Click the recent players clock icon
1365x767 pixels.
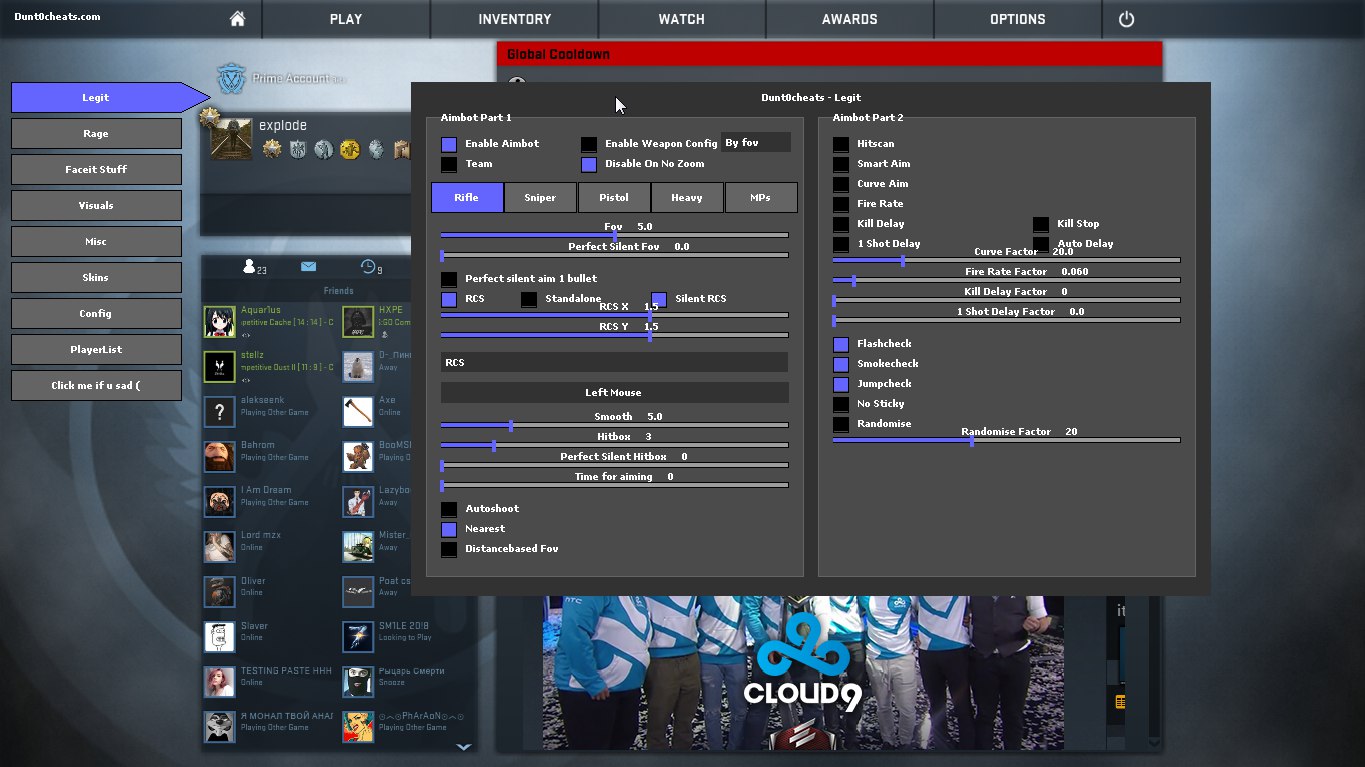tap(369, 267)
